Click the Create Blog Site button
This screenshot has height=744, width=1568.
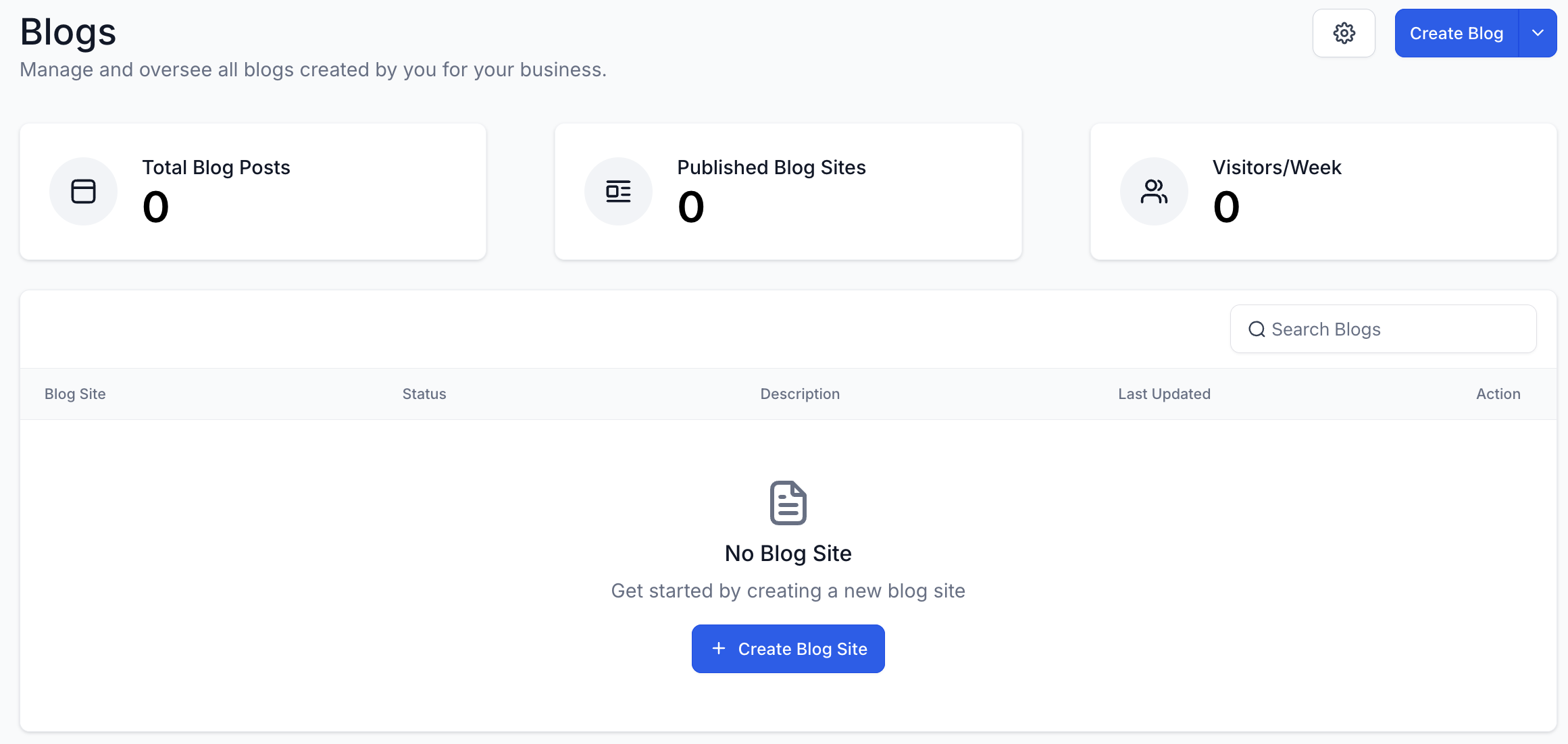788,649
